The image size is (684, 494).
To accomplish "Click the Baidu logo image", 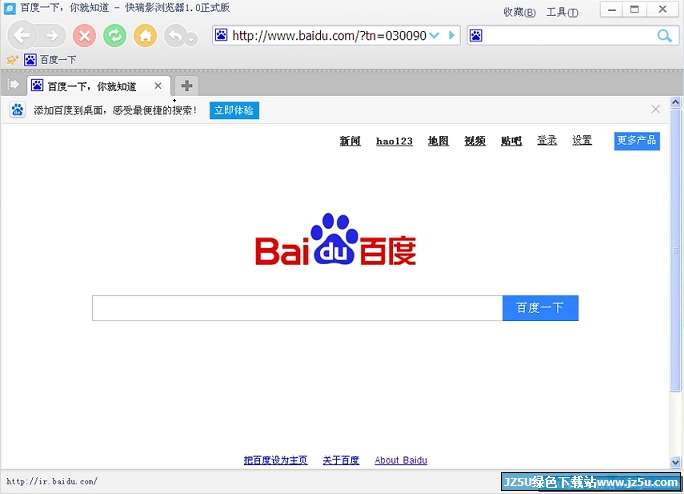I will (x=335, y=239).
